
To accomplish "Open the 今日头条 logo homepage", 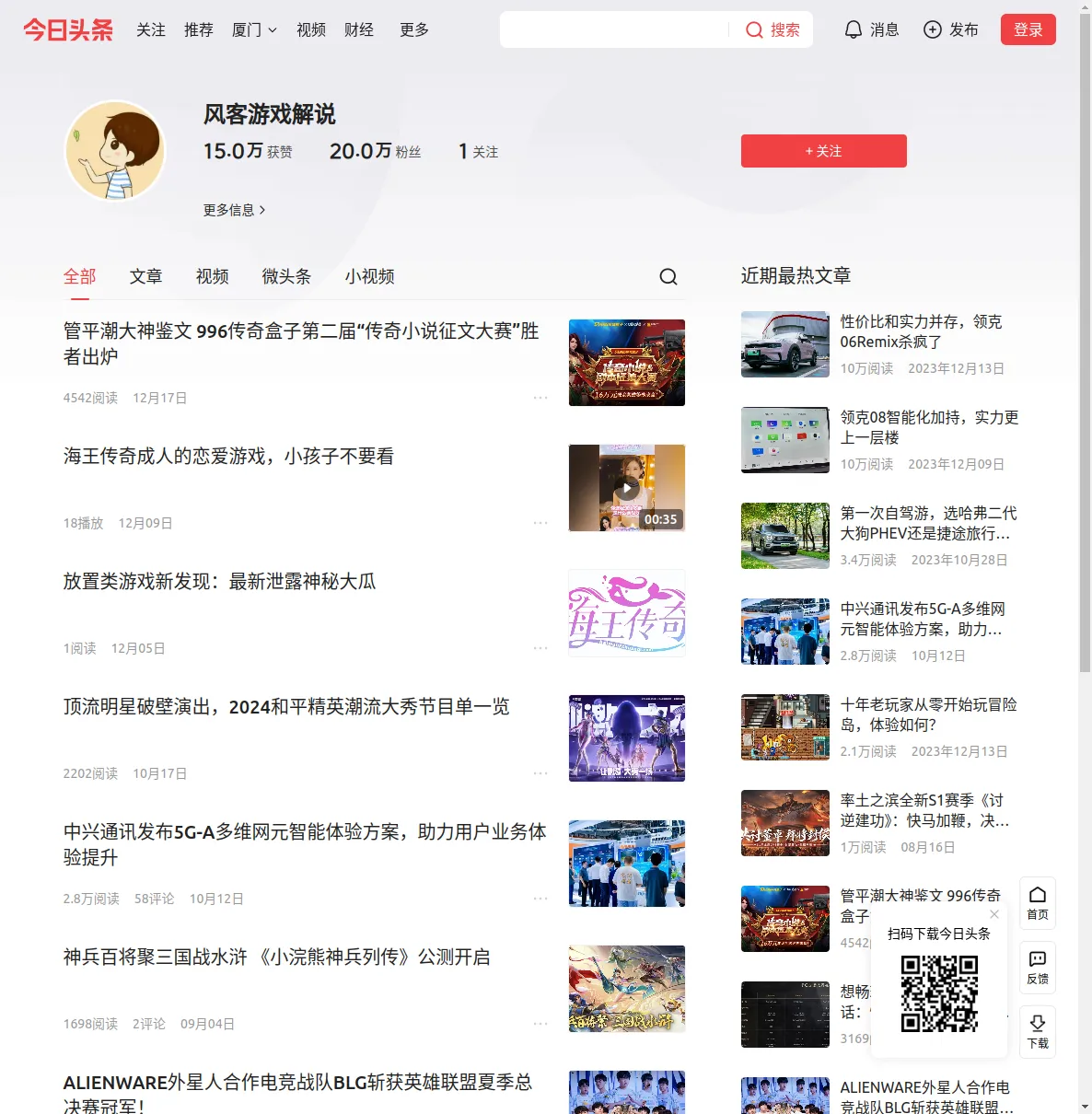I will click(68, 29).
